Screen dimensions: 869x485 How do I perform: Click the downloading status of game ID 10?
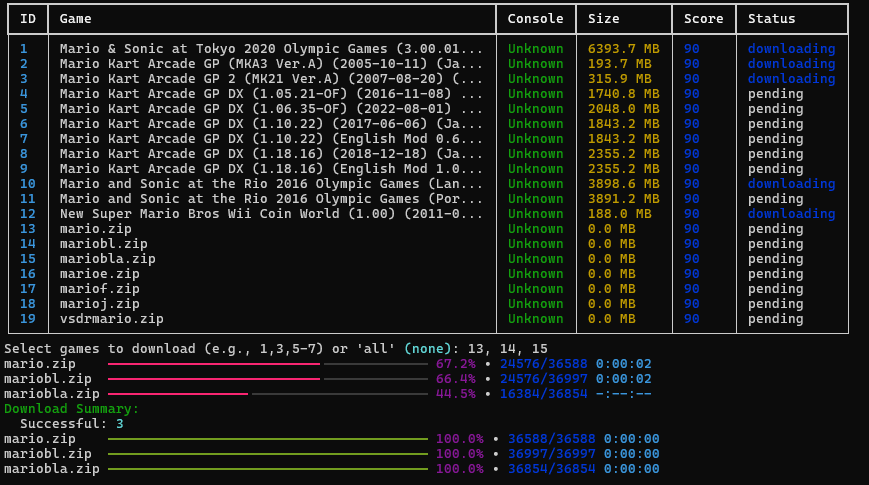coord(791,184)
